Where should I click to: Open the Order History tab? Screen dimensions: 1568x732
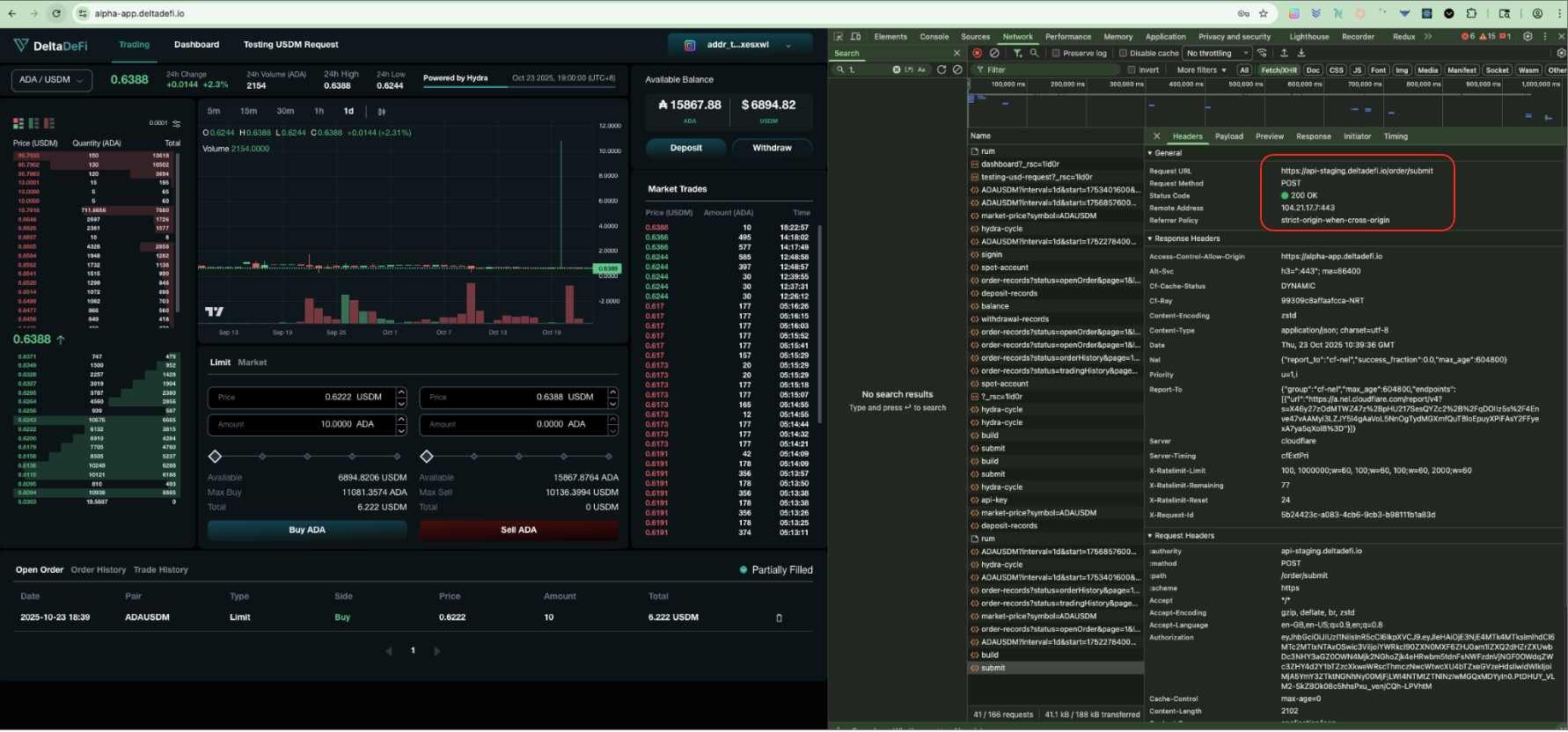point(99,570)
